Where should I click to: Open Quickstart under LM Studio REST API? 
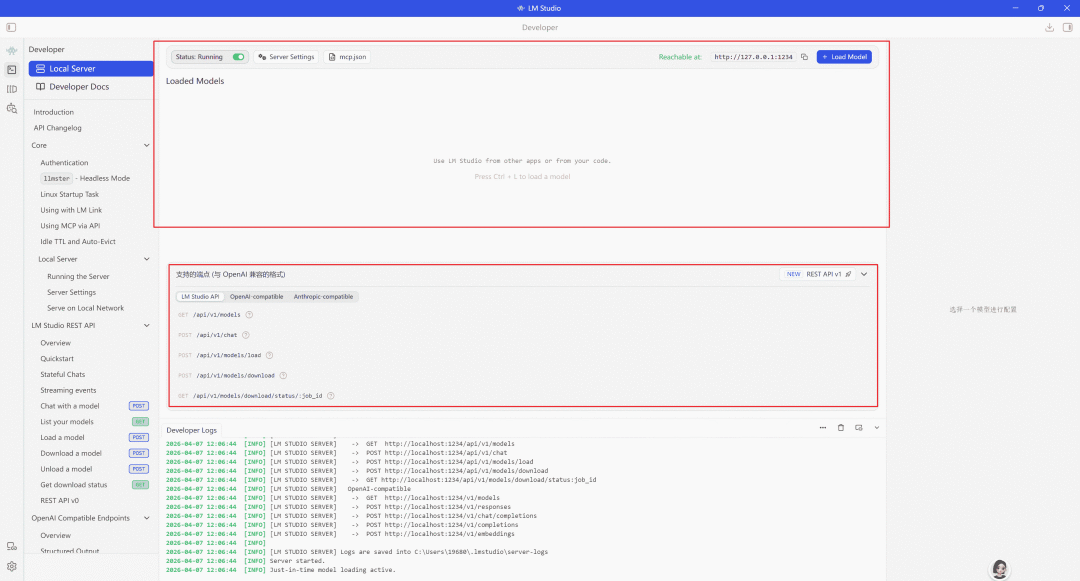[x=56, y=359]
